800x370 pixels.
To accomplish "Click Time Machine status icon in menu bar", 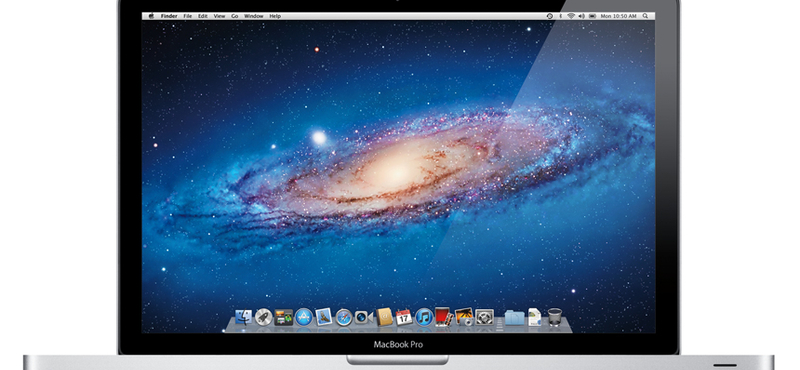I will click(x=549, y=16).
